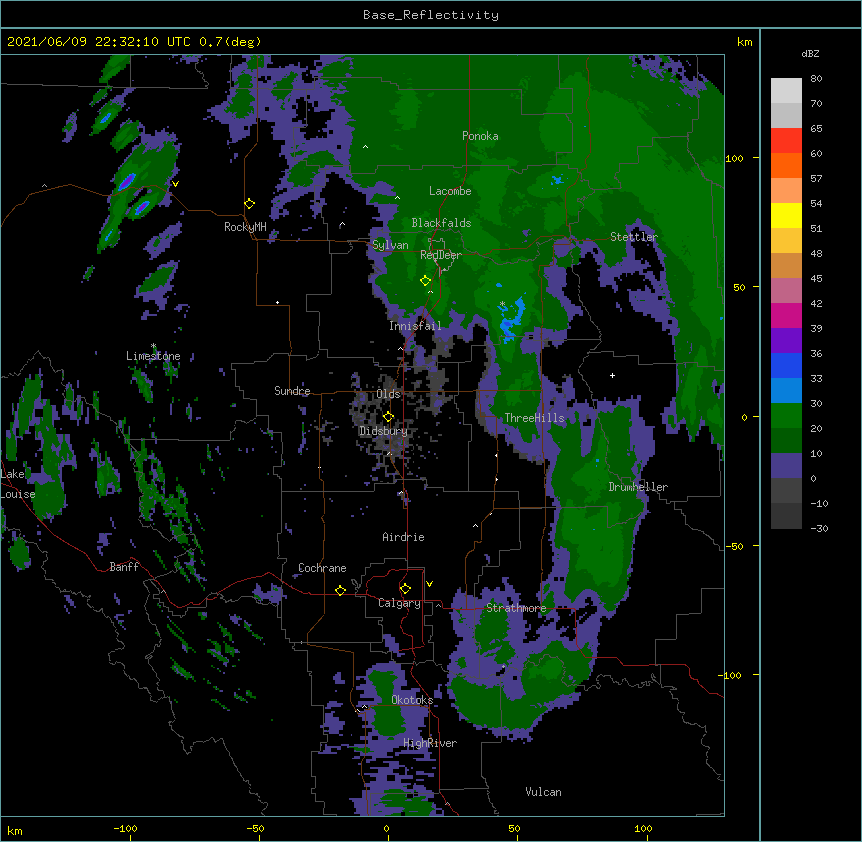Click the yellow diamond marker above Calgary label

(x=405, y=589)
